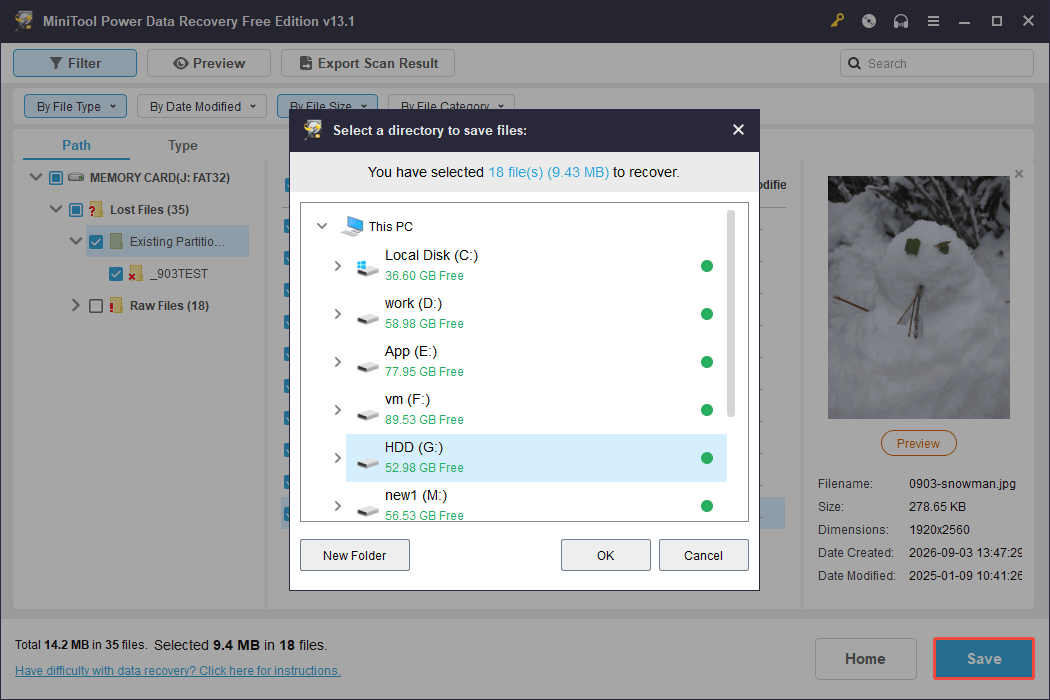
Task: Click the Memory Card drive icon
Action: [x=76, y=178]
